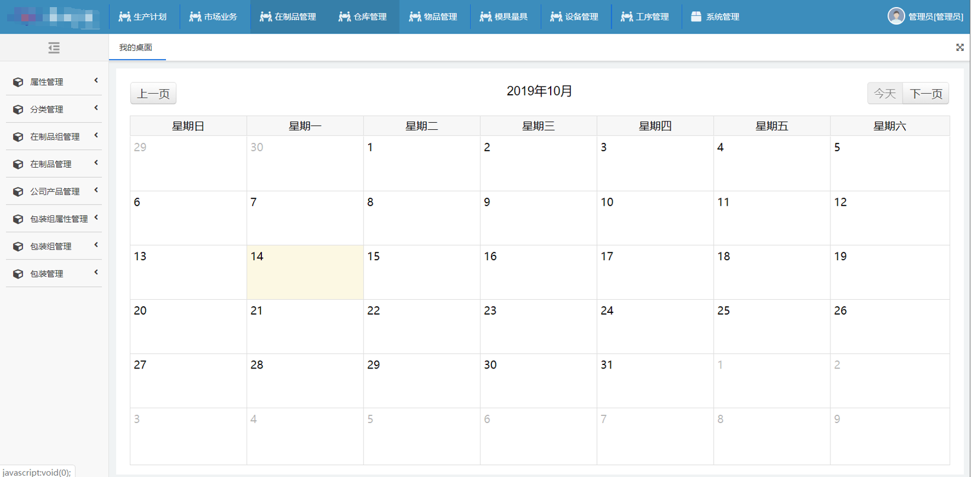Open the 设备管理 top menu
This screenshot has width=971, height=477.
click(574, 17)
